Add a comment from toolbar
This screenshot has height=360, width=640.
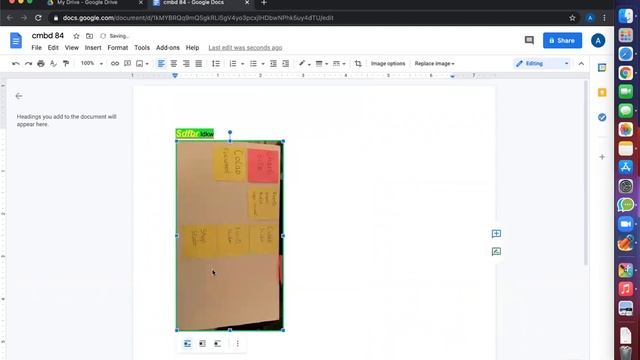click(127, 64)
